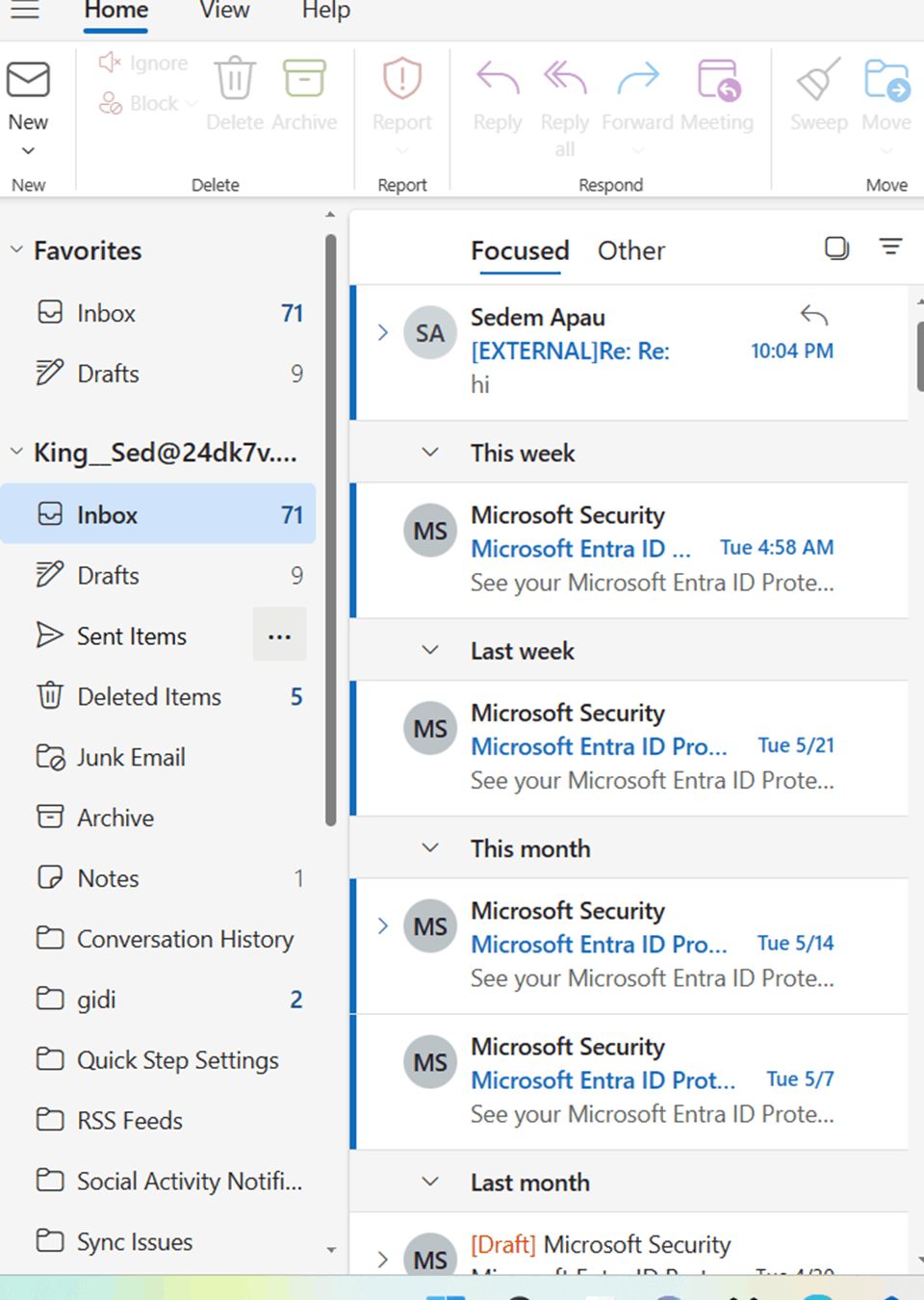
Task: Collapse the This week group
Action: [x=430, y=453]
